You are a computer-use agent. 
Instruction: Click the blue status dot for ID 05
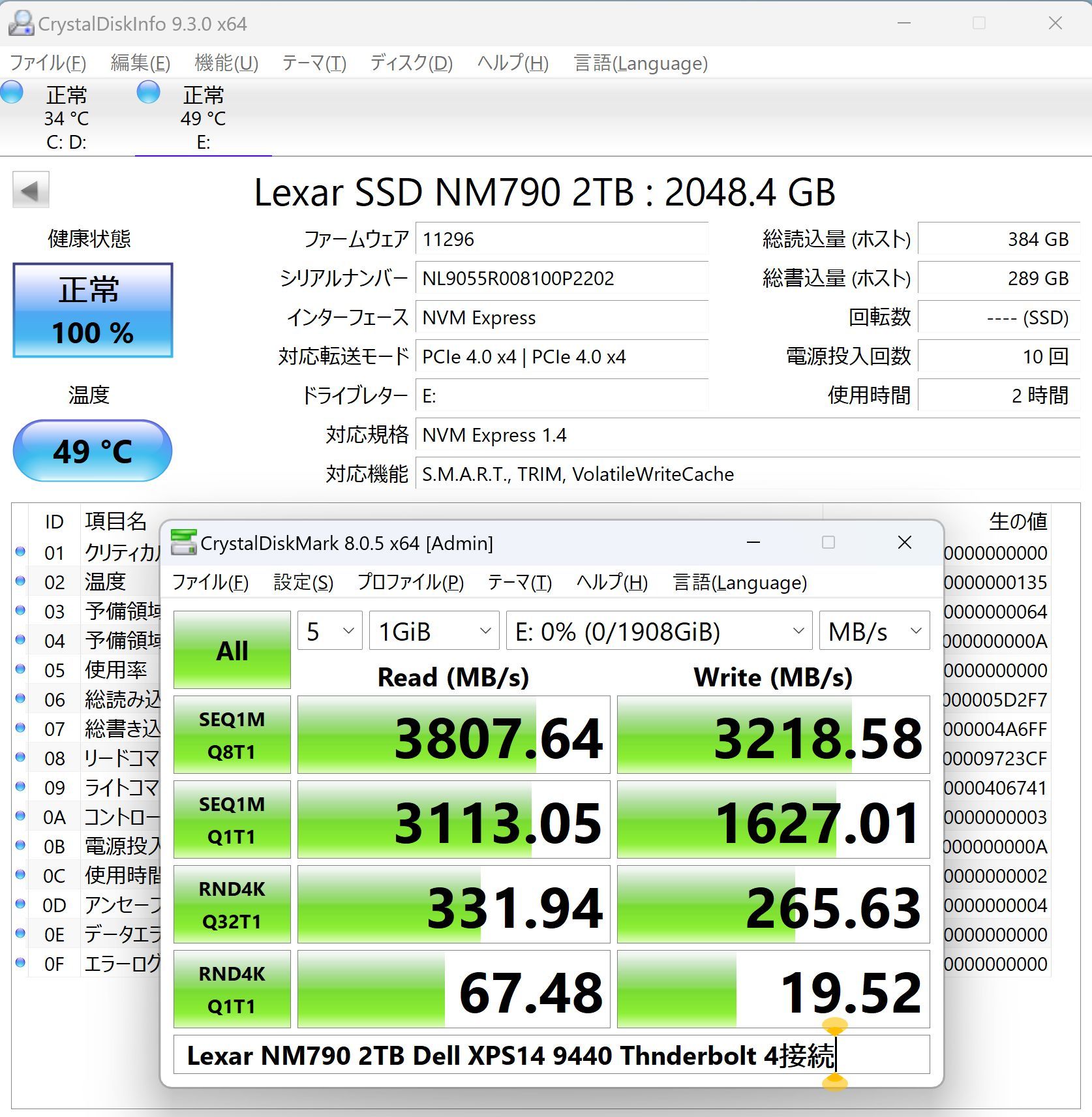pos(20,669)
